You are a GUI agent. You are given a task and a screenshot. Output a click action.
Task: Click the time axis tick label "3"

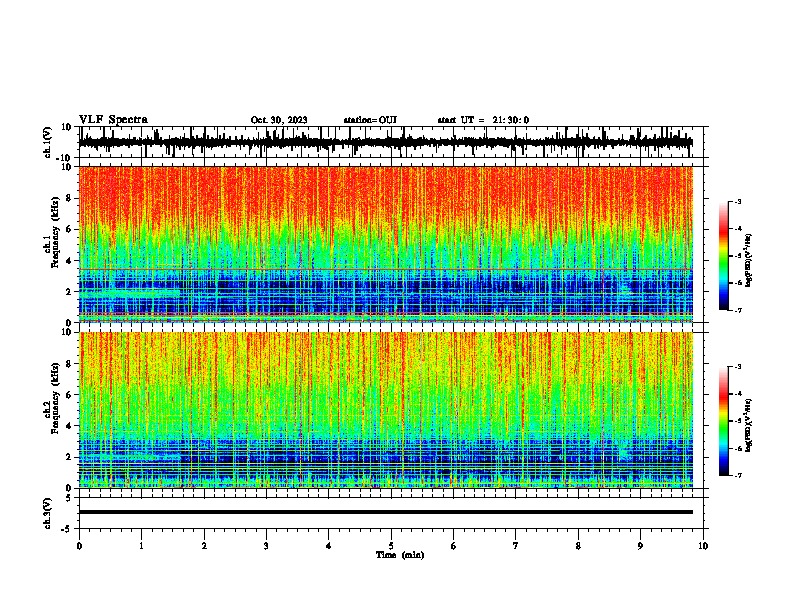tap(266, 546)
